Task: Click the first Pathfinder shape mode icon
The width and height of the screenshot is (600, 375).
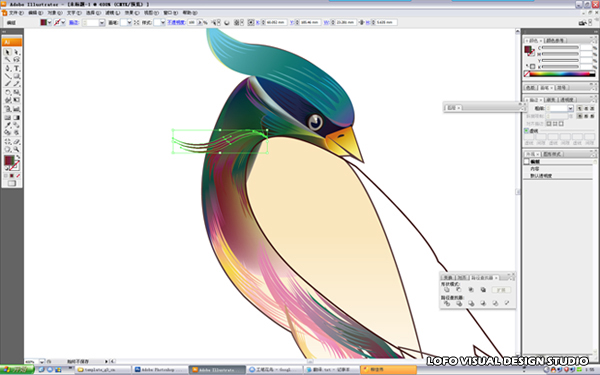Action: point(447,290)
